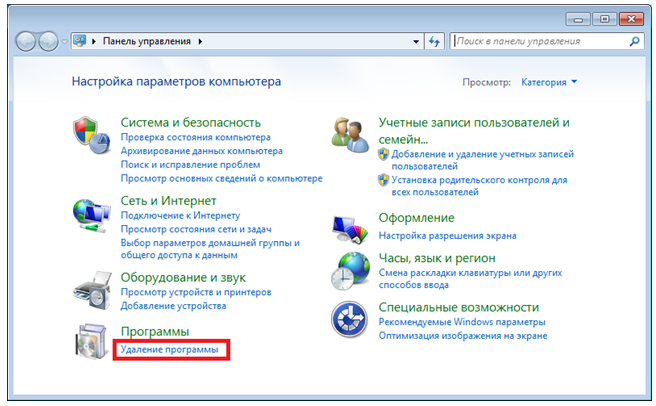Click Поиск и исправление проблем link

[190, 165]
